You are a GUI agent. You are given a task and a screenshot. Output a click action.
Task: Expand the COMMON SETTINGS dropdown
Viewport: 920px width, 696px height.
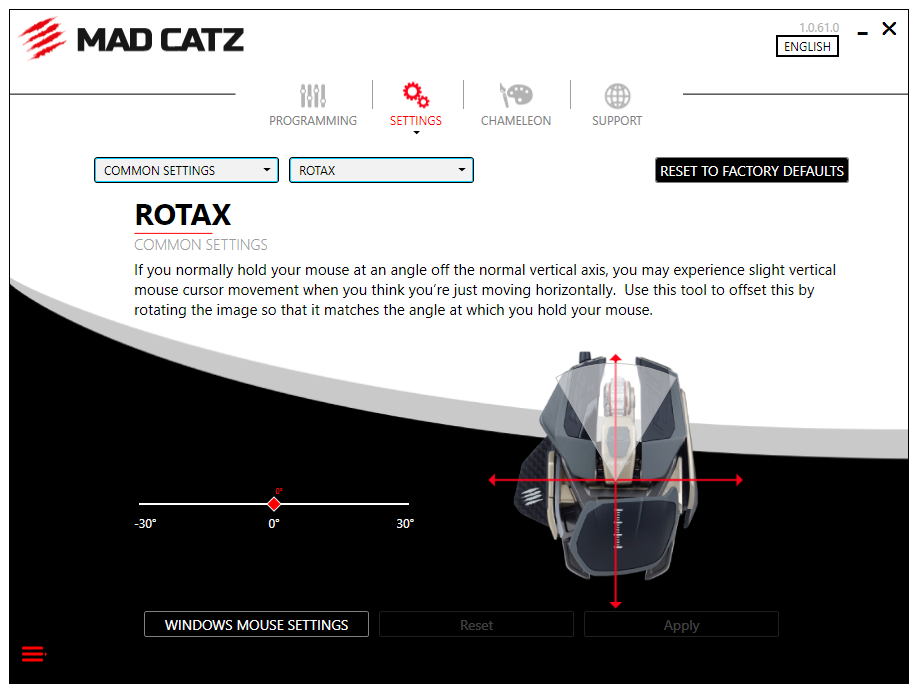(187, 170)
